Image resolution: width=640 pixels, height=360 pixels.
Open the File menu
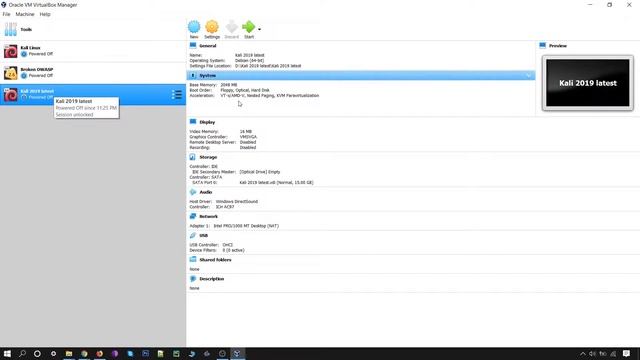coord(7,14)
